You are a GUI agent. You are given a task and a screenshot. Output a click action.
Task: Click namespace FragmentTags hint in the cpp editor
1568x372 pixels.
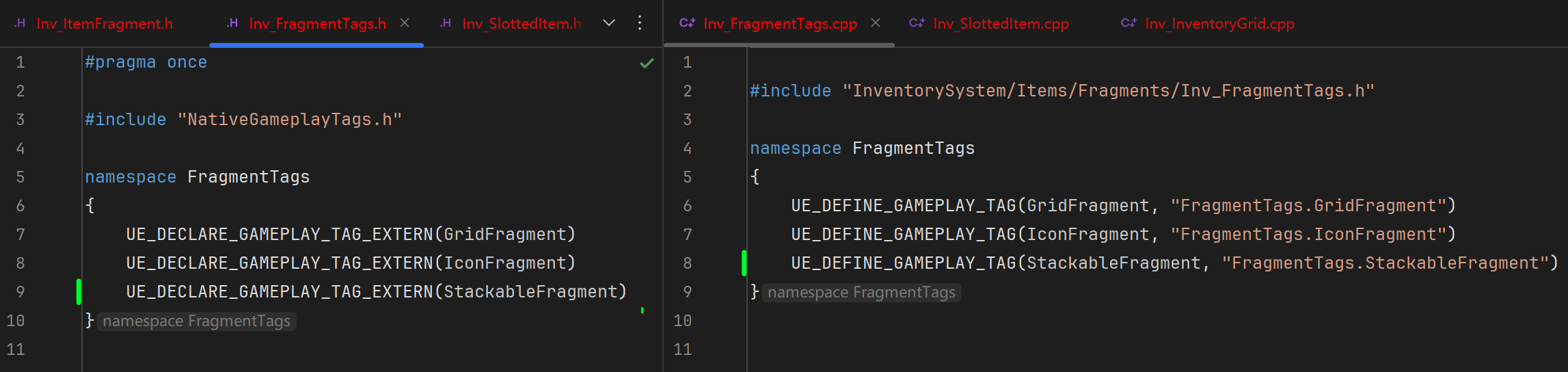[x=861, y=293]
